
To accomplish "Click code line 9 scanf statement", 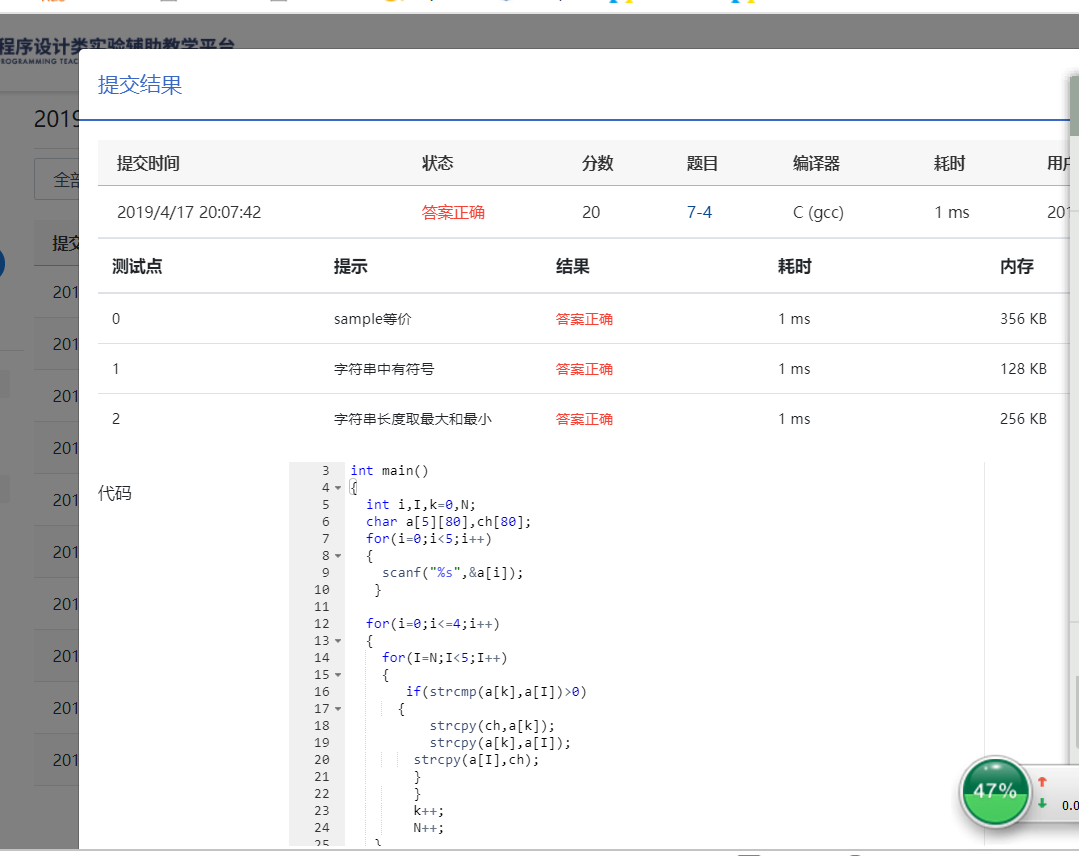I will 452,573.
